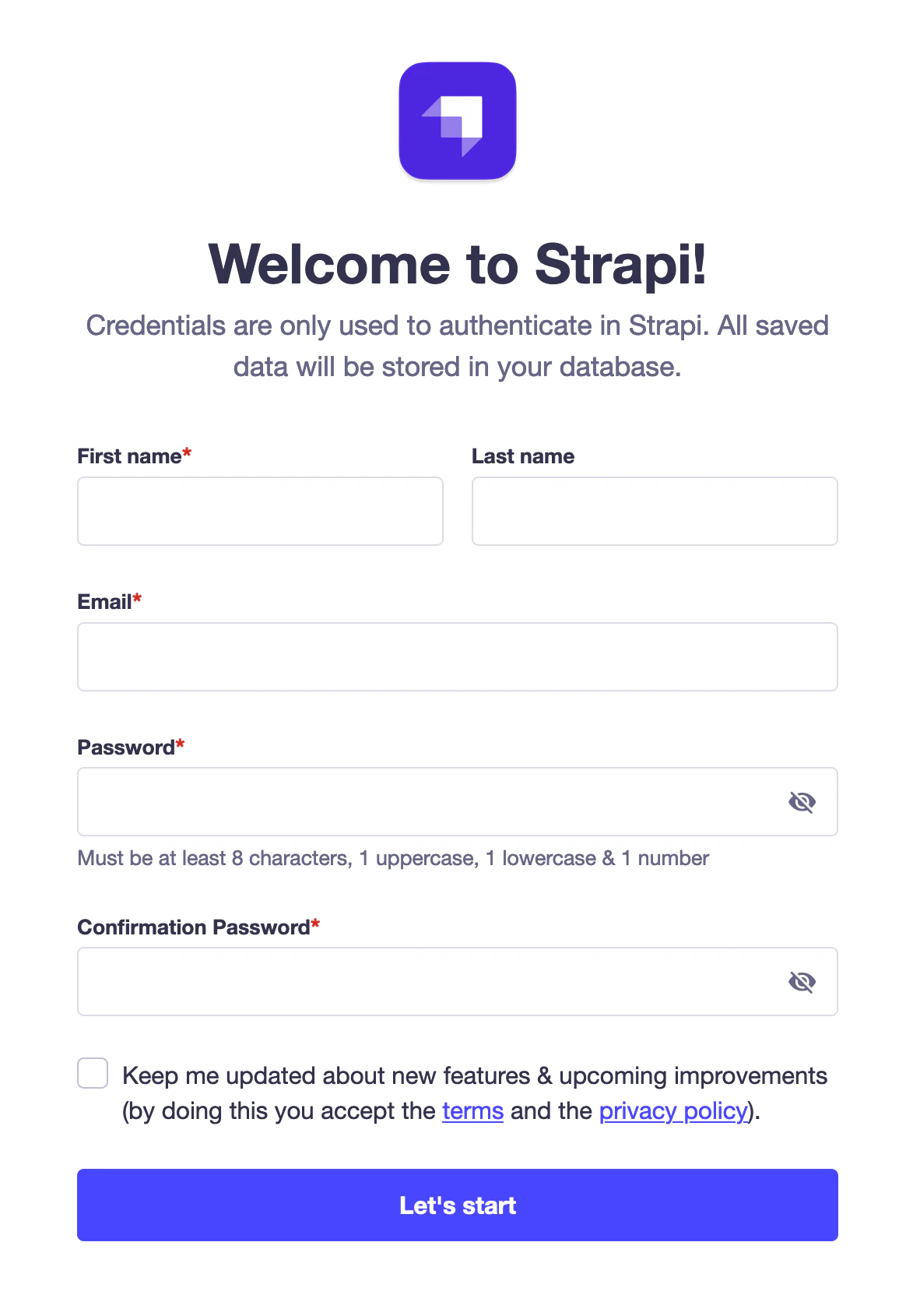Click the password requirements hint text
Image resolution: width=920 pixels, height=1316 pixels.
tap(392, 857)
